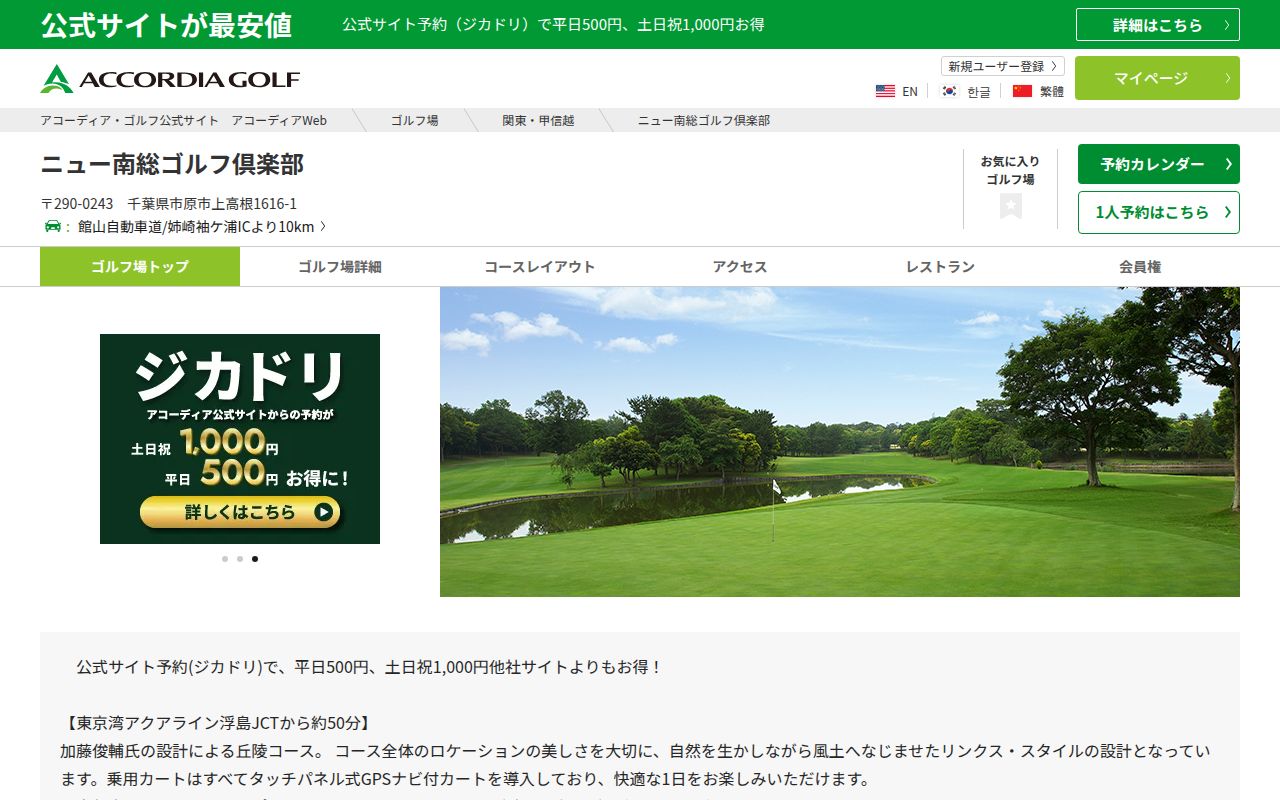
Task: Click the 新規ユーザー登録 link
Action: (1002, 66)
